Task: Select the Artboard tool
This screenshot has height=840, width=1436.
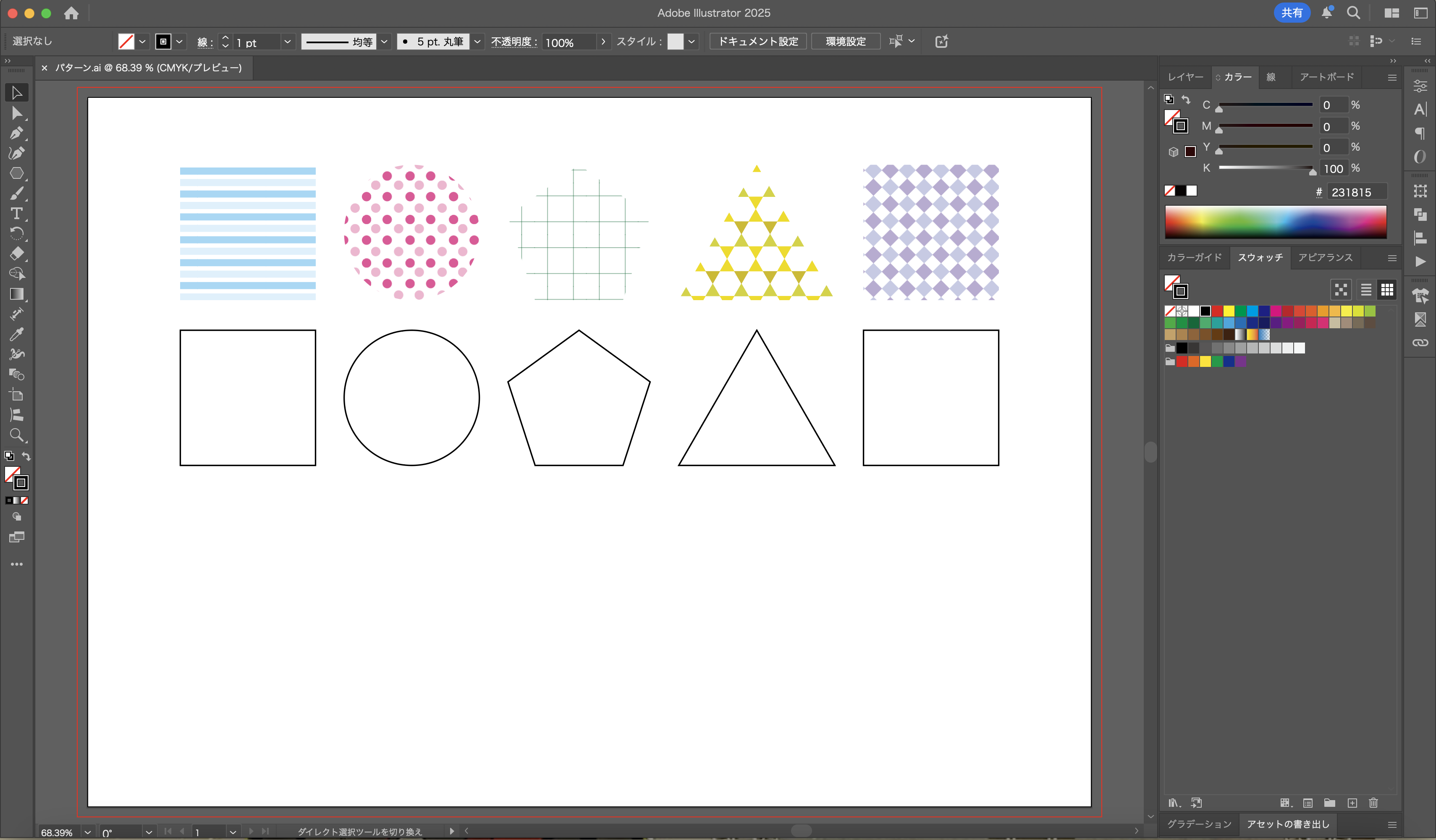Action: (x=16, y=394)
